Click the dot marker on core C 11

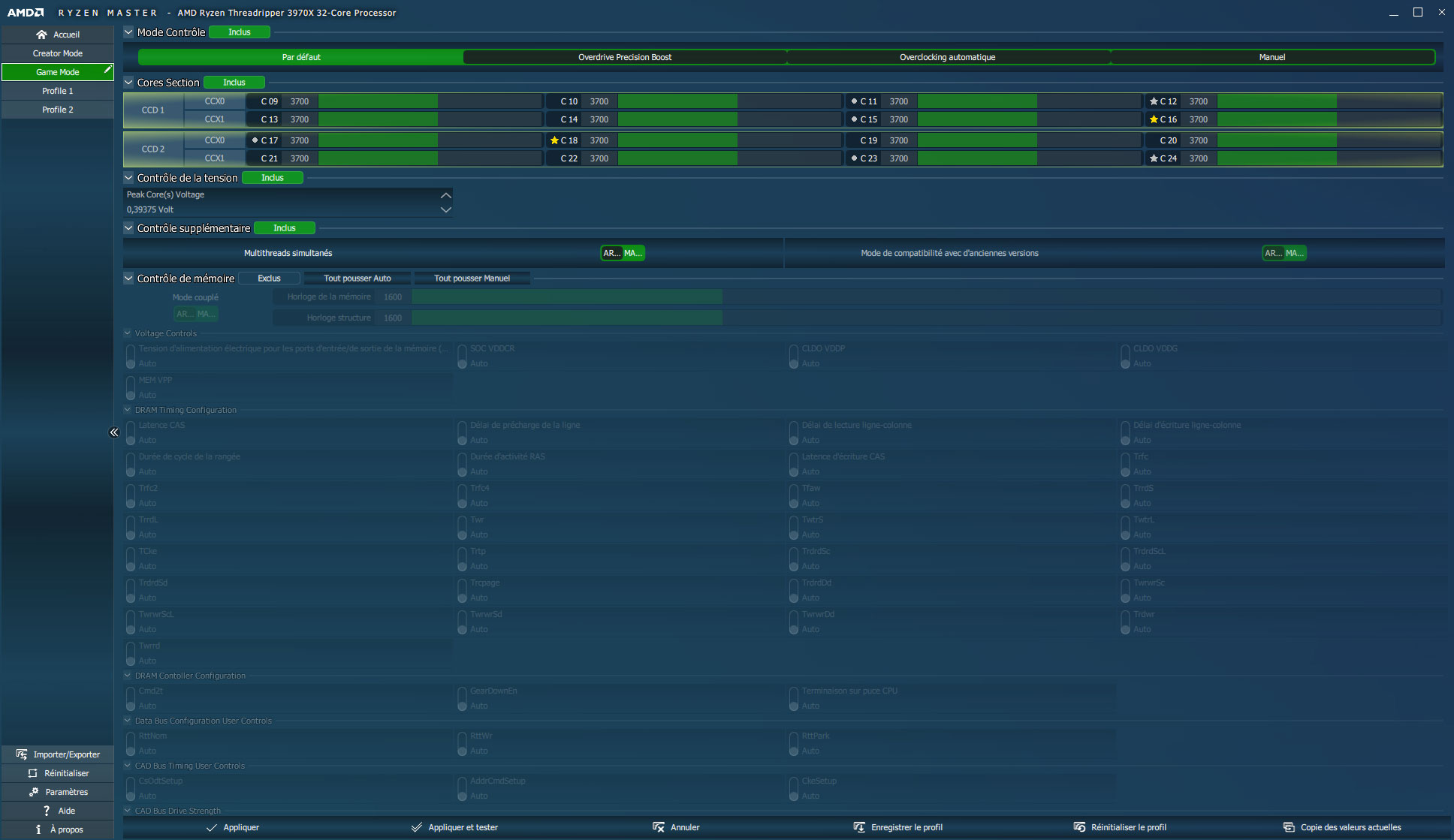[x=854, y=101]
